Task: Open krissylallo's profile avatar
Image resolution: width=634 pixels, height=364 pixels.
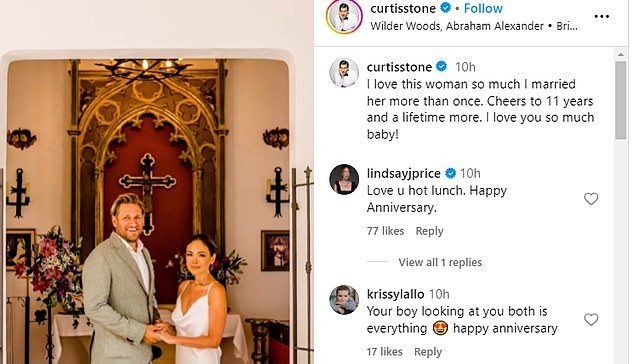Action: 344,300
